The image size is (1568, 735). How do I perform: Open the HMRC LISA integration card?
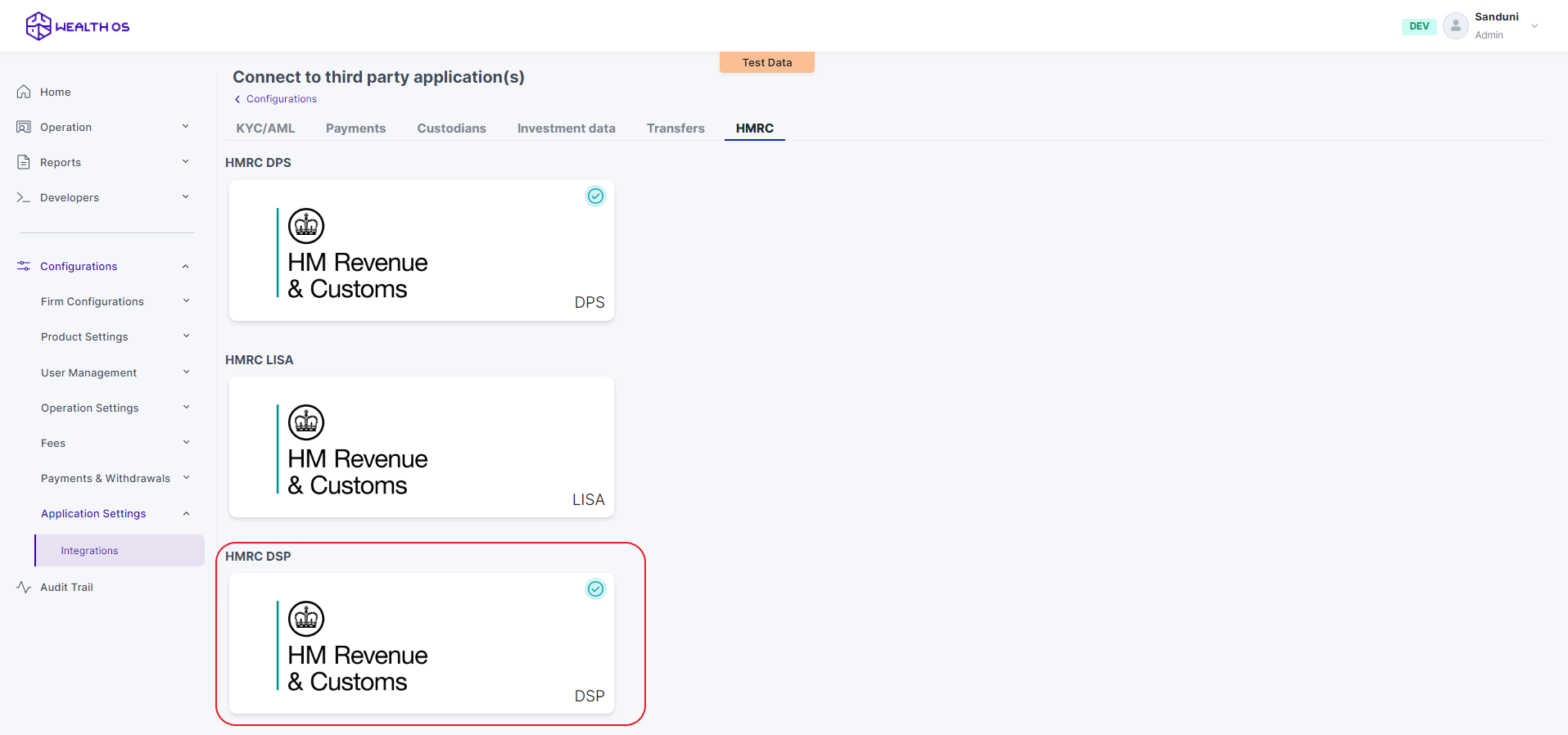coord(422,447)
